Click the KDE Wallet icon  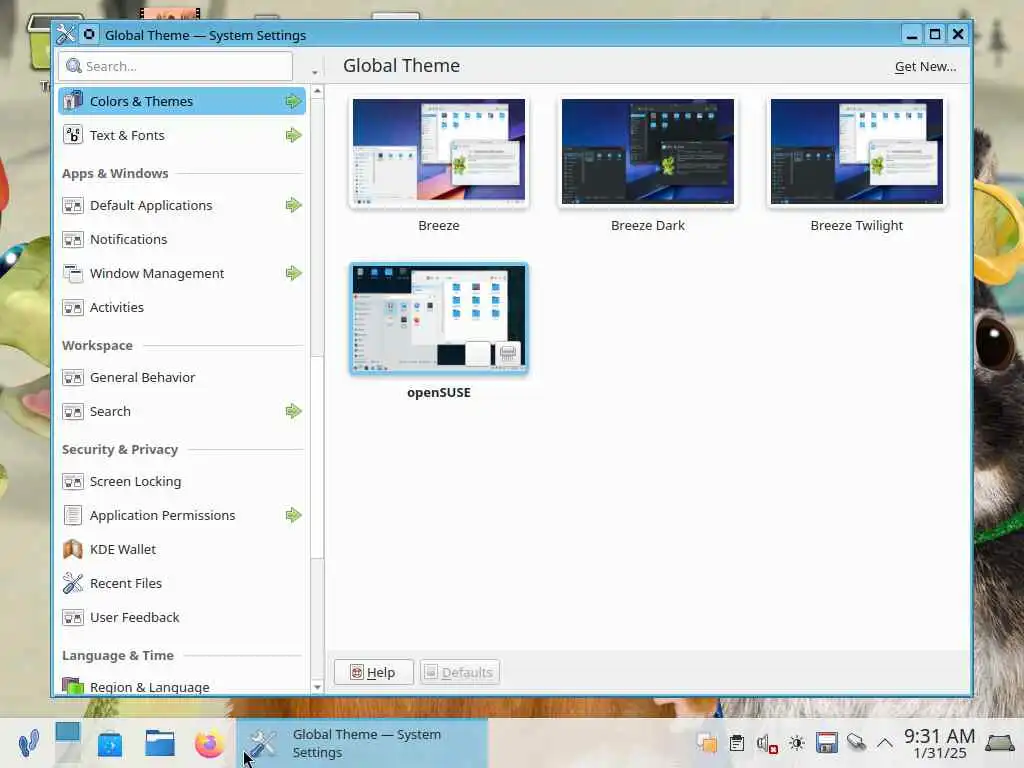click(72, 549)
